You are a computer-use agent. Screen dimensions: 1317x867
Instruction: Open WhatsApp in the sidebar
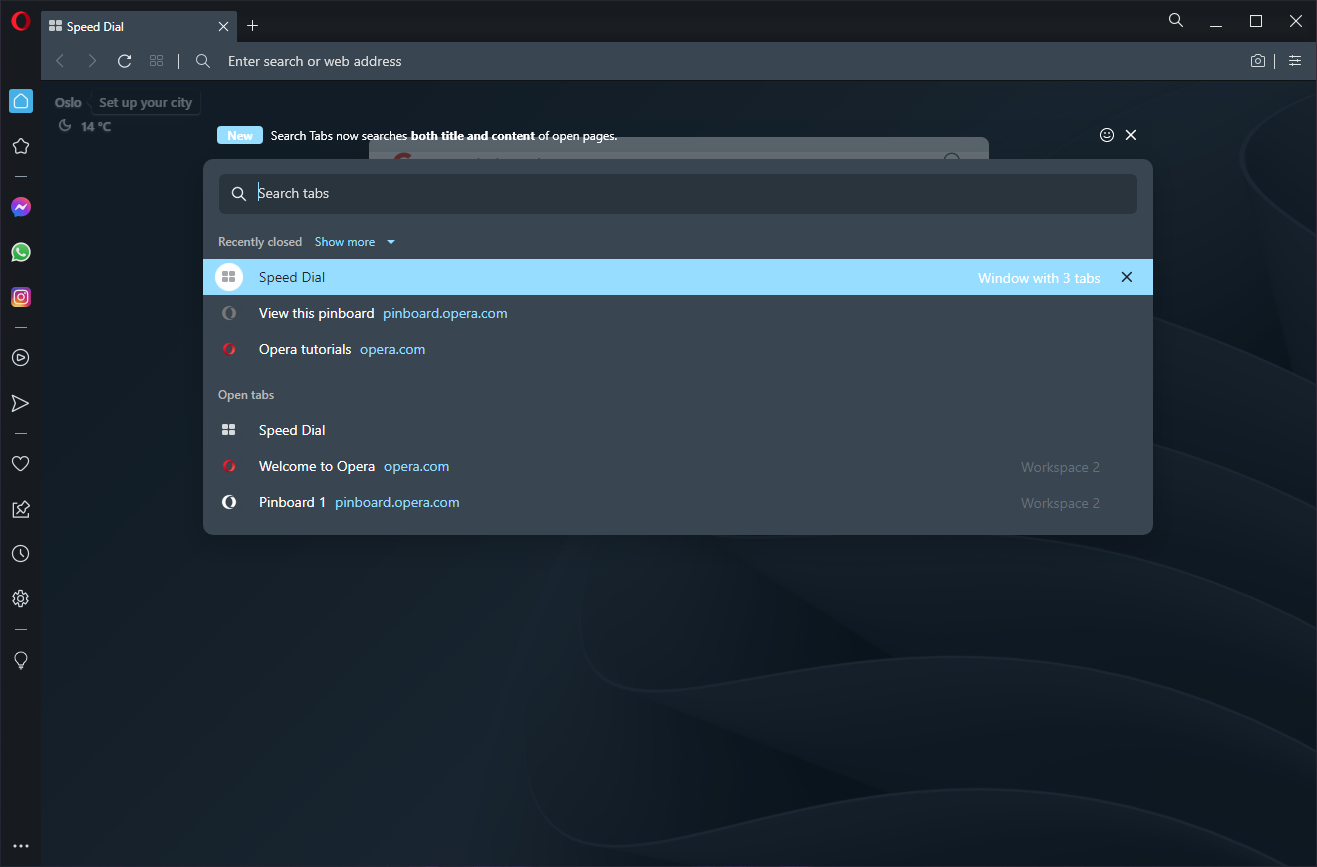[20, 252]
